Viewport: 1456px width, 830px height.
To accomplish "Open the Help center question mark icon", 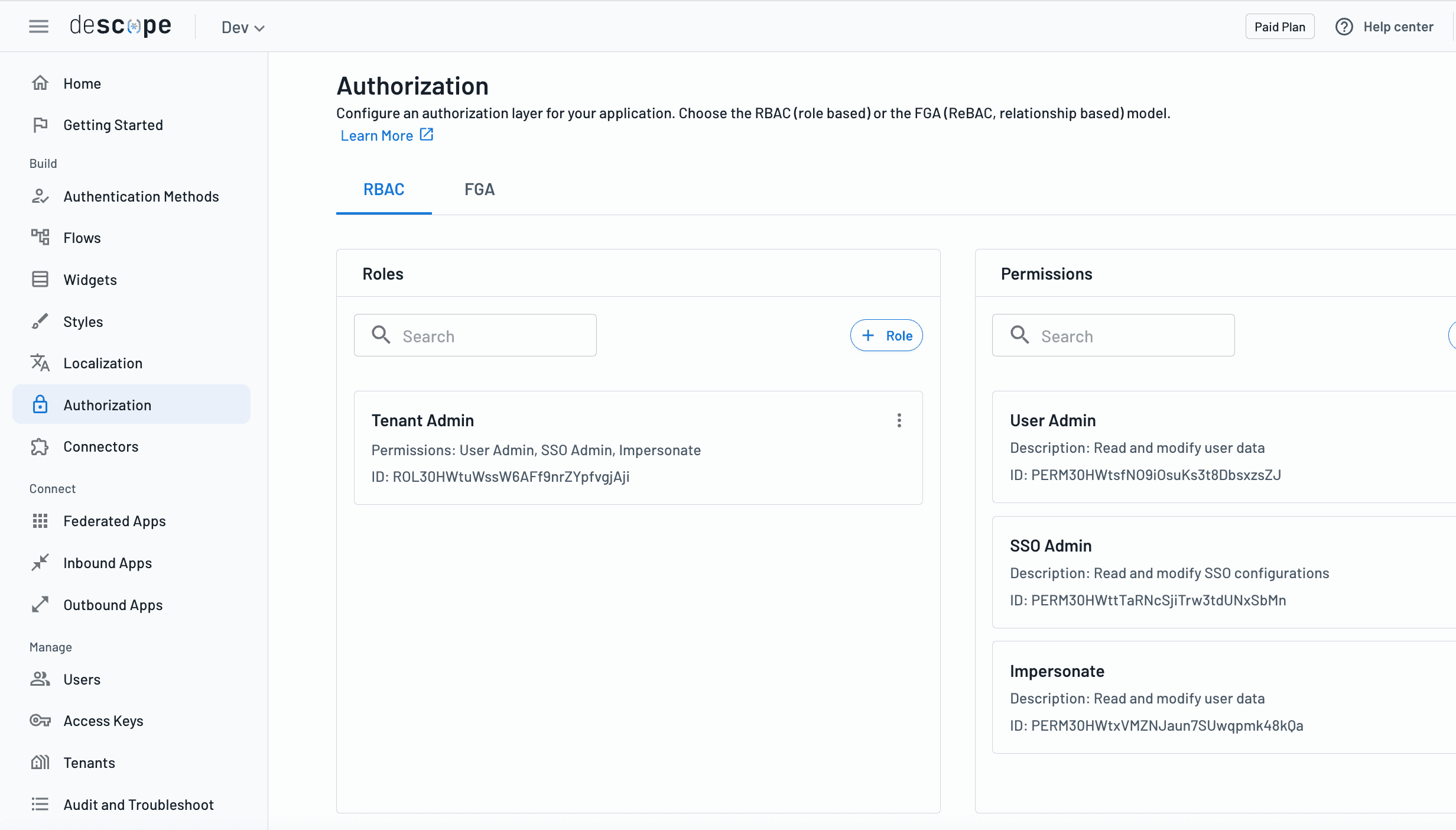I will [x=1344, y=27].
